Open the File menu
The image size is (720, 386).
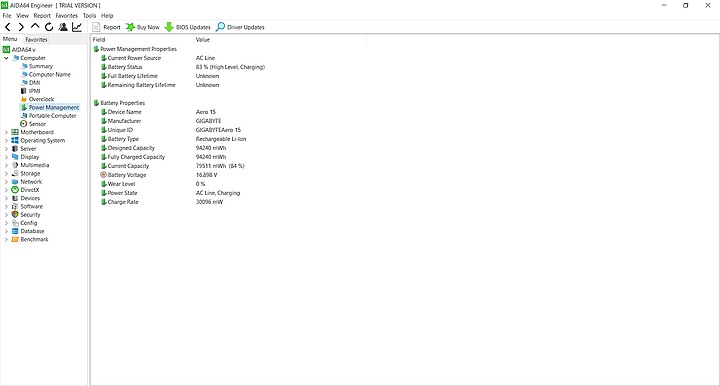[x=7, y=16]
